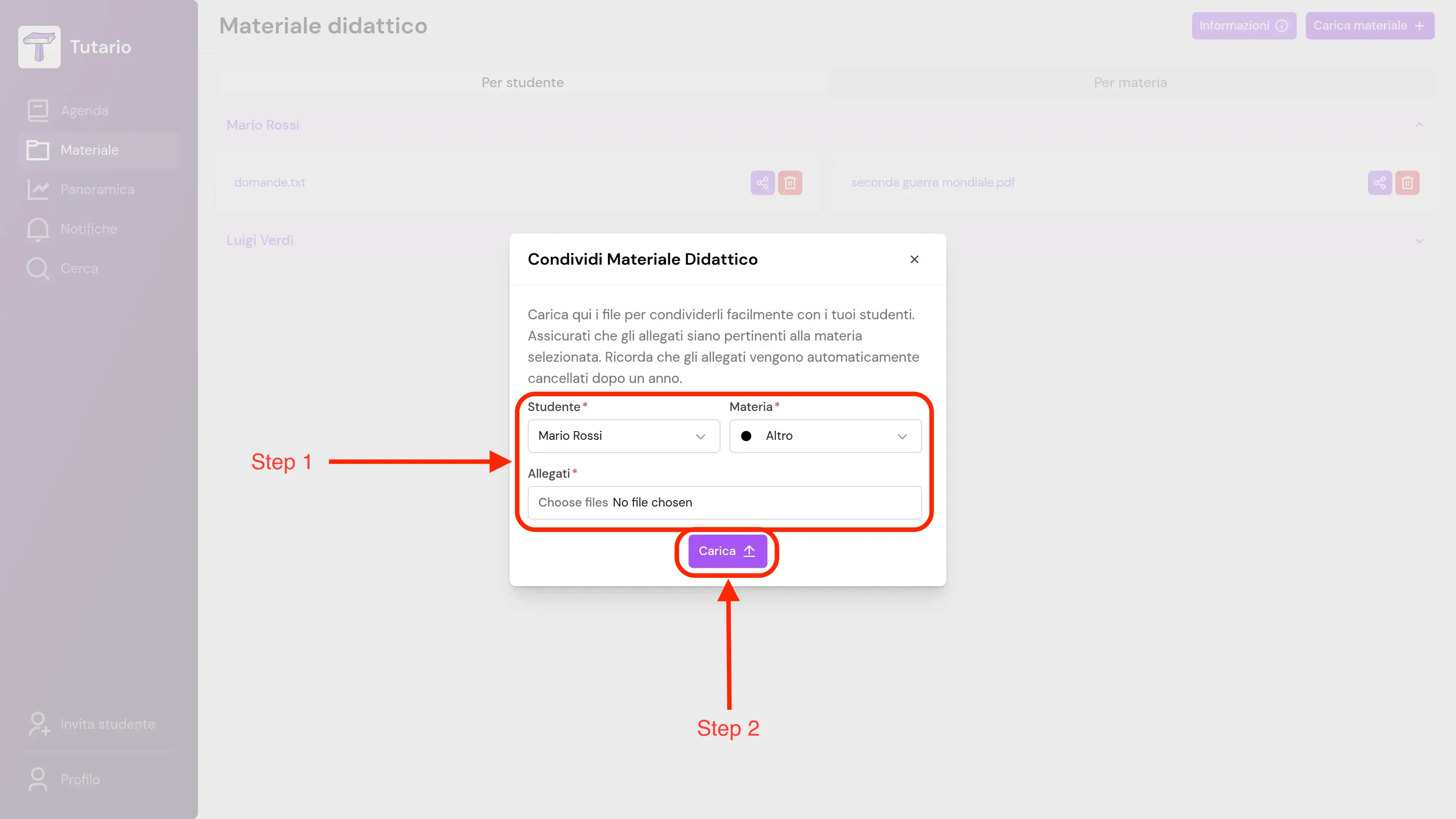Screen dimensions: 1456x819
Task: Delete seconda guerra mondiale.pdf file
Action: pyautogui.click(x=1407, y=182)
